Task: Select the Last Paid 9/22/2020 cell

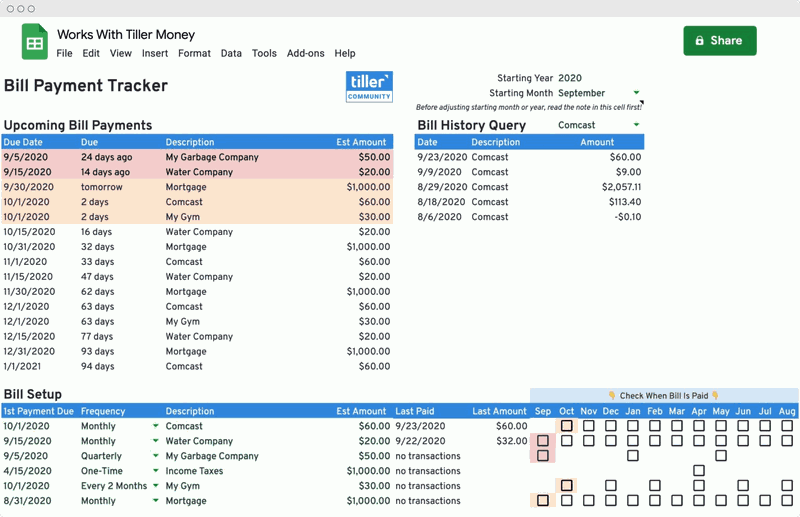Action: pos(420,440)
